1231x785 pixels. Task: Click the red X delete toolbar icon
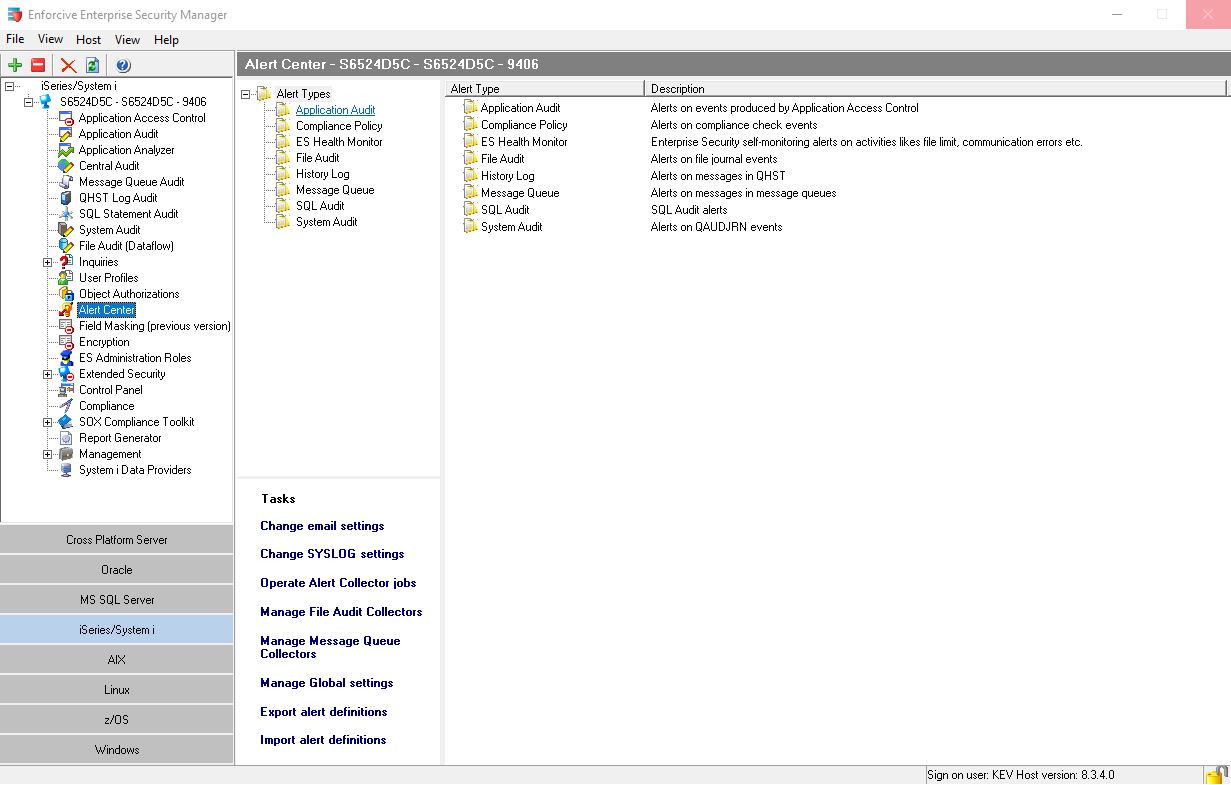point(68,66)
